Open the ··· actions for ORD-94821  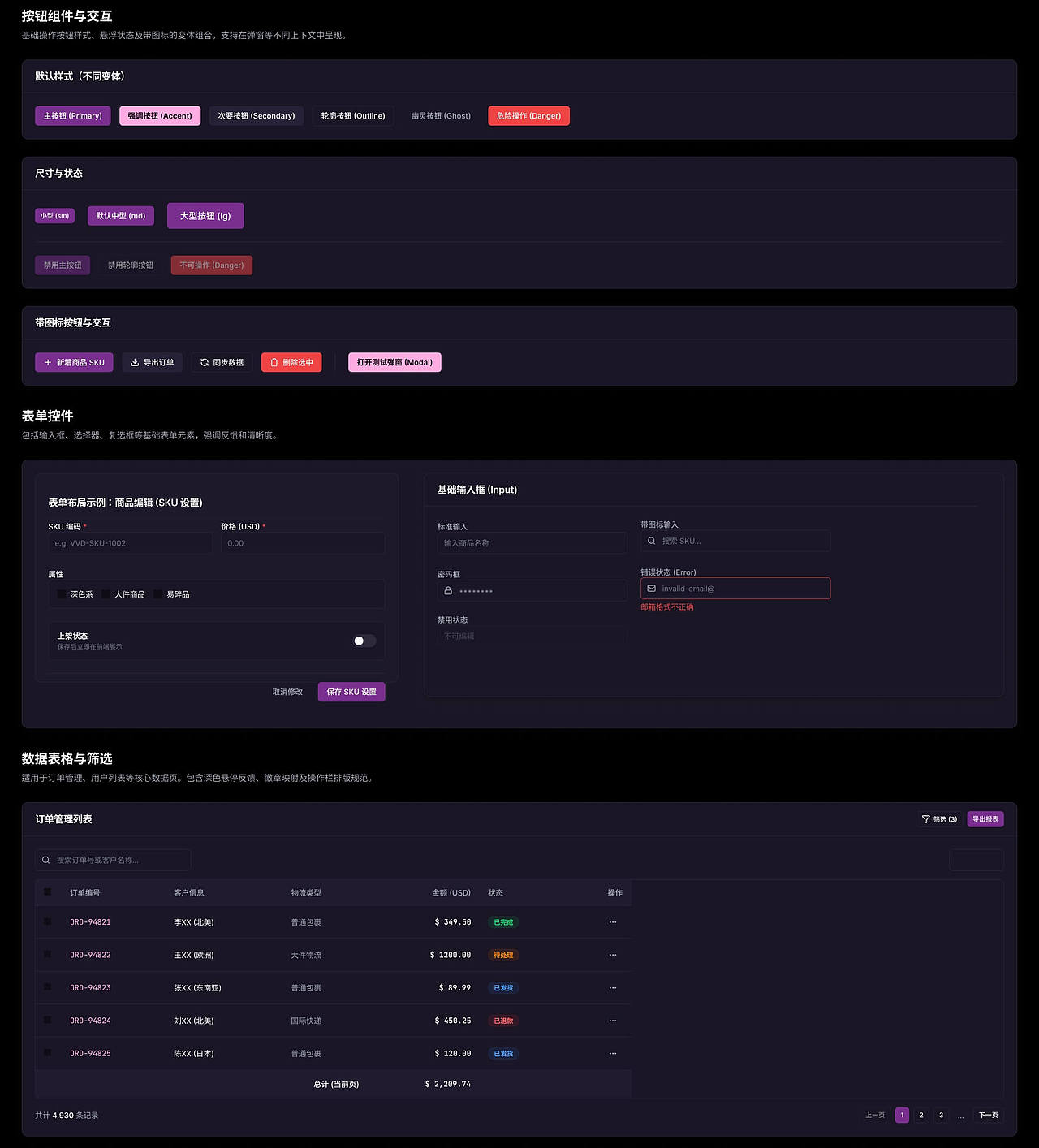point(613,922)
